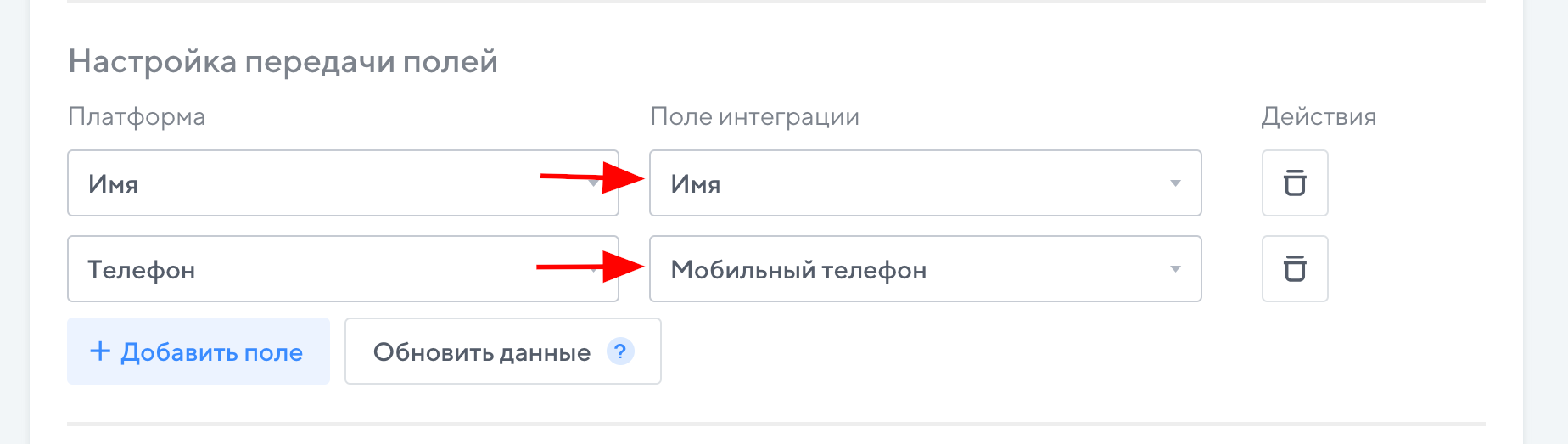
Task: Click the plus icon in Добавить поле
Action: coord(100,351)
